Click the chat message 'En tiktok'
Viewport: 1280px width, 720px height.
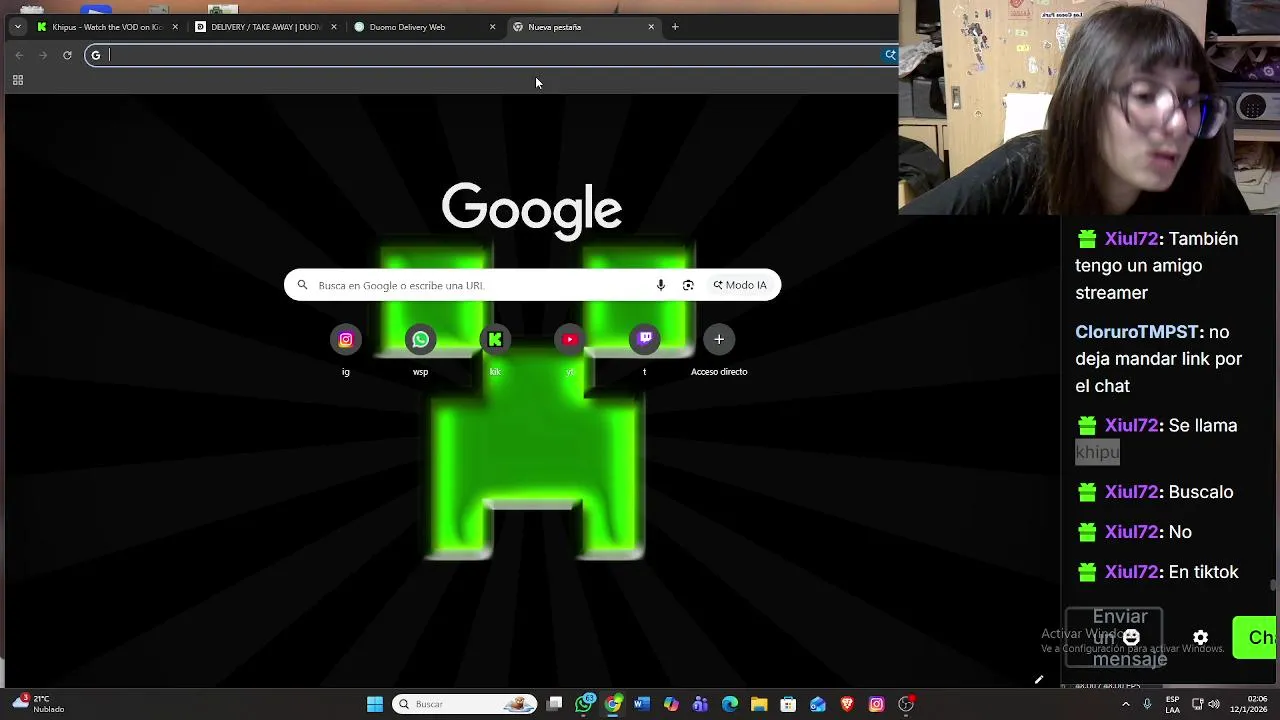tap(1203, 572)
